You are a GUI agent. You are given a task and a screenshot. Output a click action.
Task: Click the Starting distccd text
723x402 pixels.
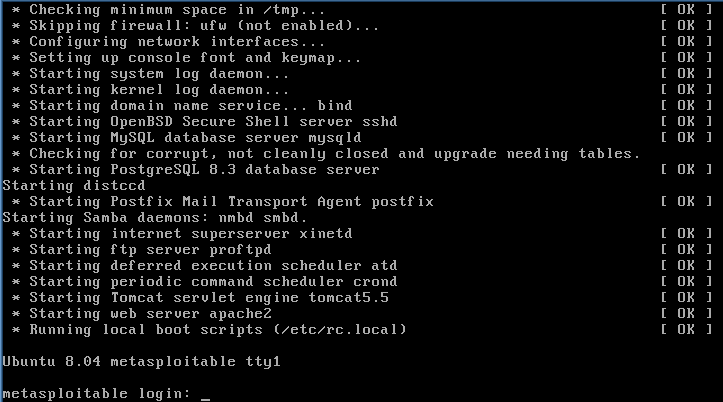click(74, 186)
